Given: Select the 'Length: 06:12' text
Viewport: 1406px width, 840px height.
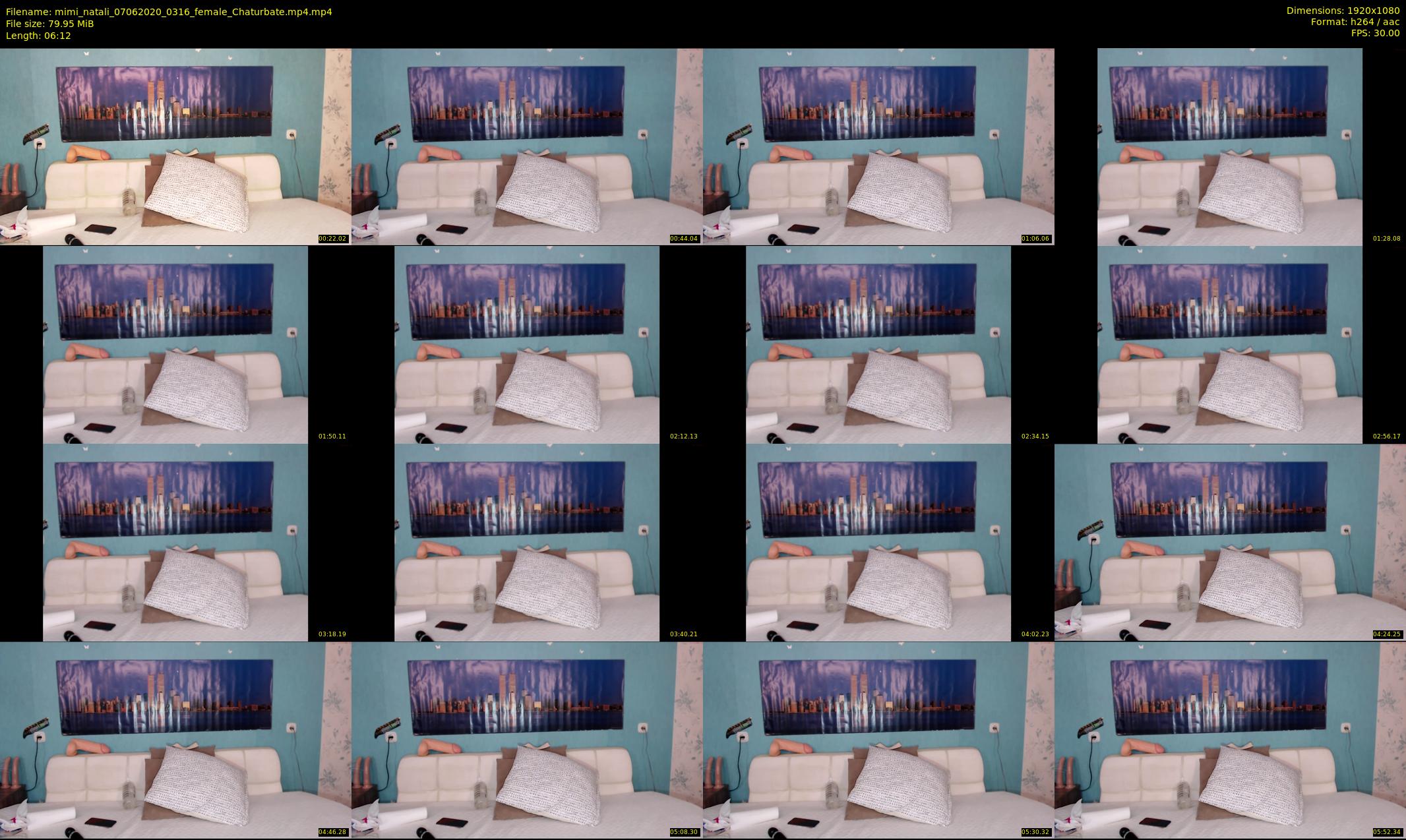Looking at the screenshot, I should click(38, 36).
